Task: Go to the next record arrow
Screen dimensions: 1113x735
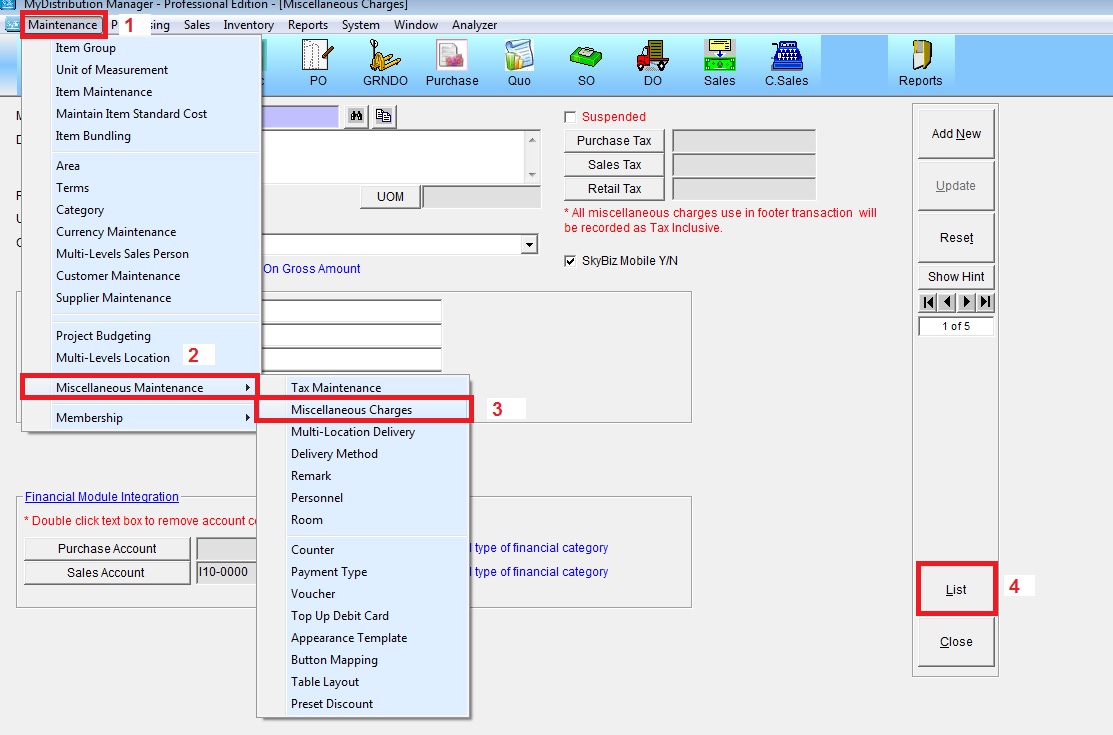Action: [x=967, y=302]
